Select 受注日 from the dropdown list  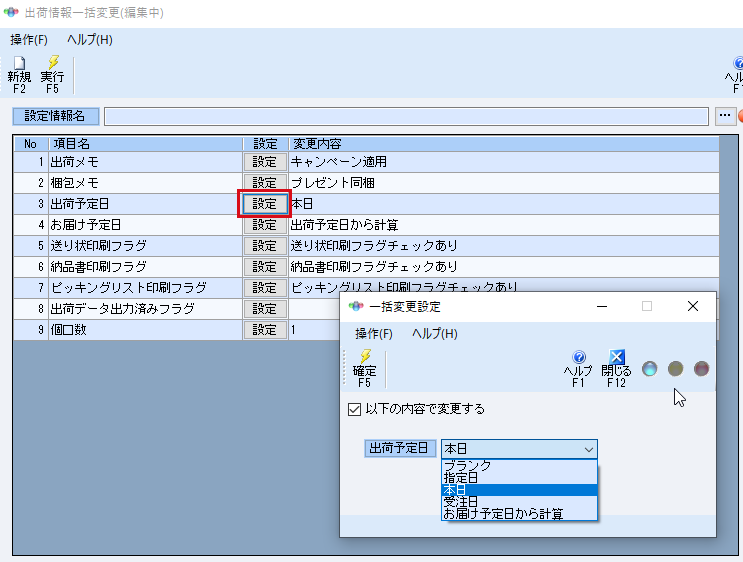click(x=519, y=502)
